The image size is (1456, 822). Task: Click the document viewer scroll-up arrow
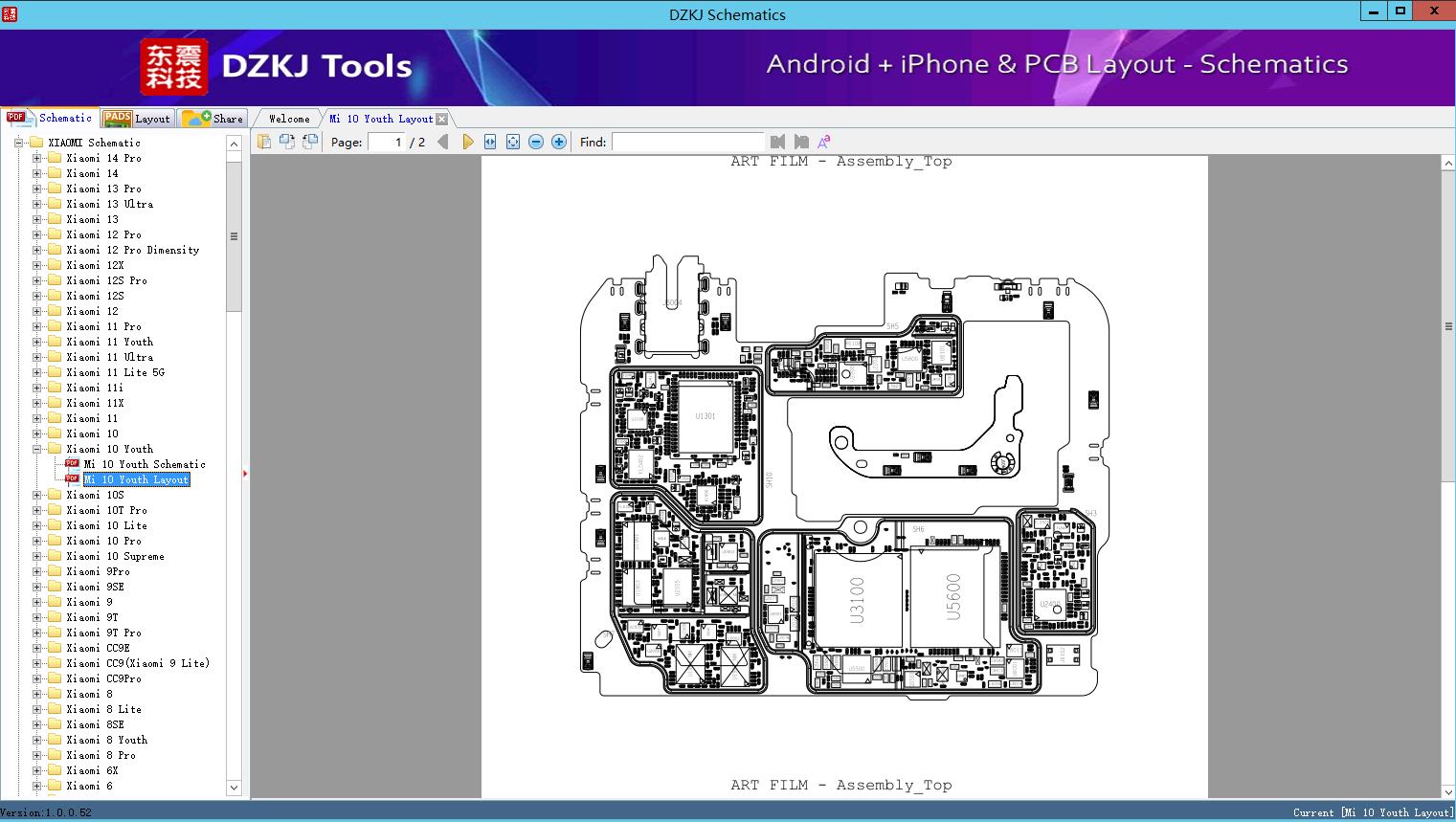(1448, 164)
